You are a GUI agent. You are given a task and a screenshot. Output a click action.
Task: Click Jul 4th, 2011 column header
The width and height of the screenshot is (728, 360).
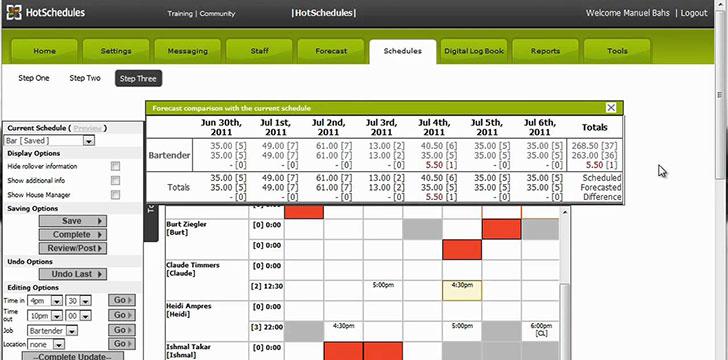click(434, 127)
